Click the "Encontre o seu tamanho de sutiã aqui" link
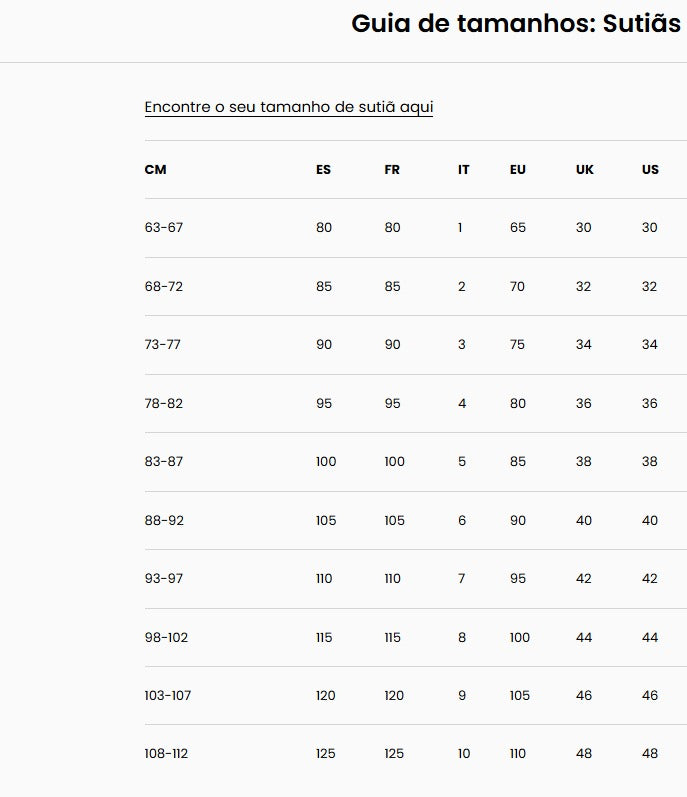The width and height of the screenshot is (687, 797). [x=288, y=107]
